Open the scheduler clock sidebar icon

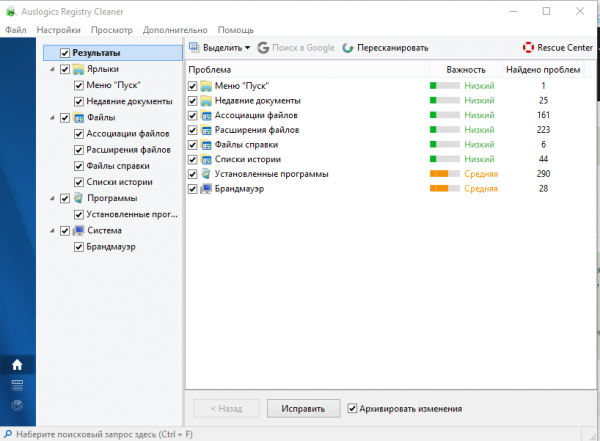pos(17,405)
